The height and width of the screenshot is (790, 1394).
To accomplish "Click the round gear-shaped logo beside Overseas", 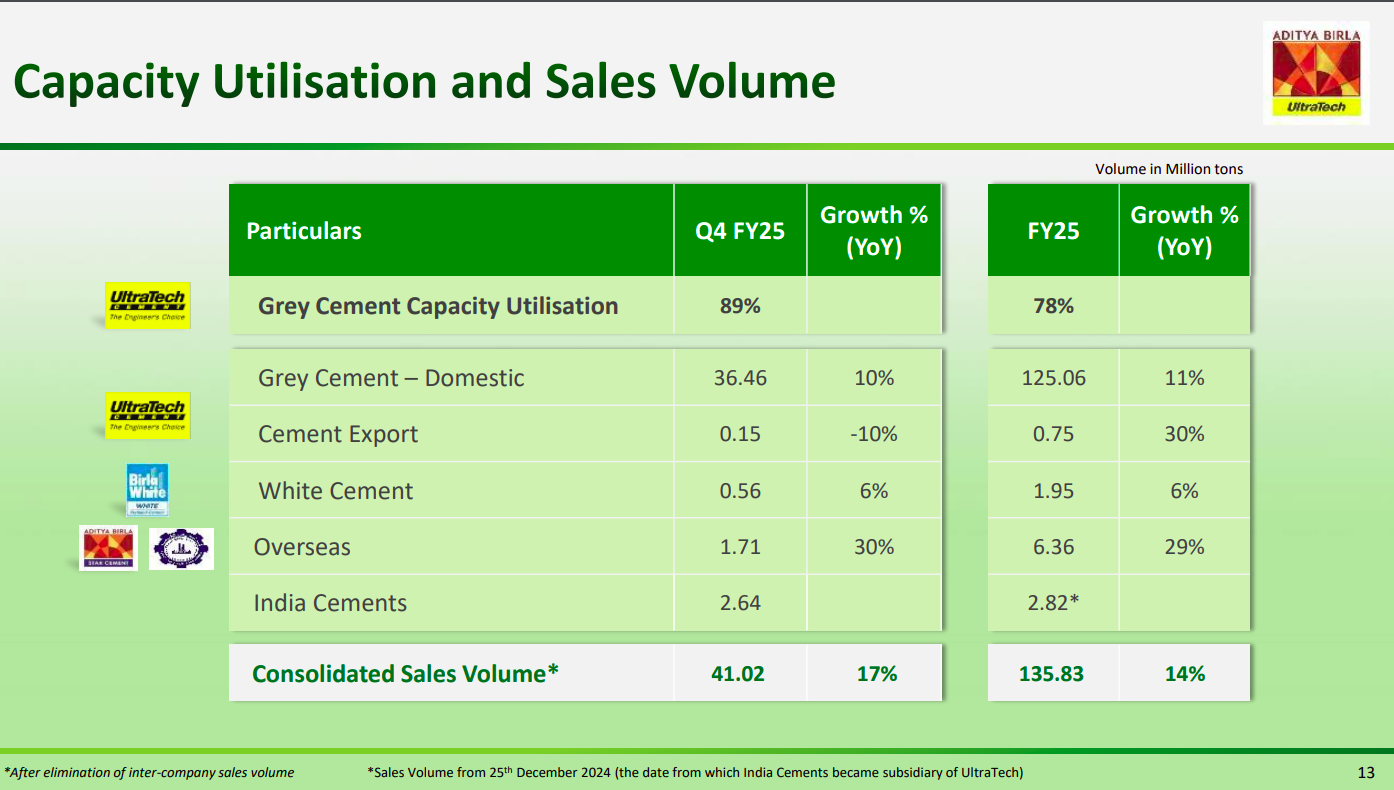I will pyautogui.click(x=181, y=549).
